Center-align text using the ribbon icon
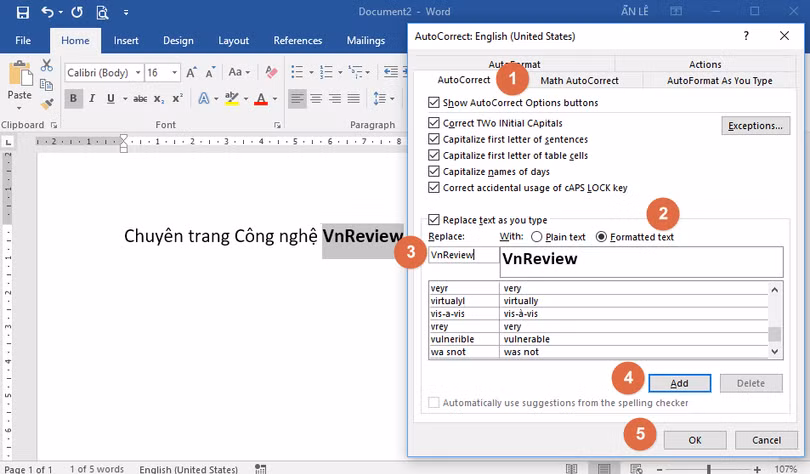This screenshot has width=810, height=474. [x=317, y=99]
